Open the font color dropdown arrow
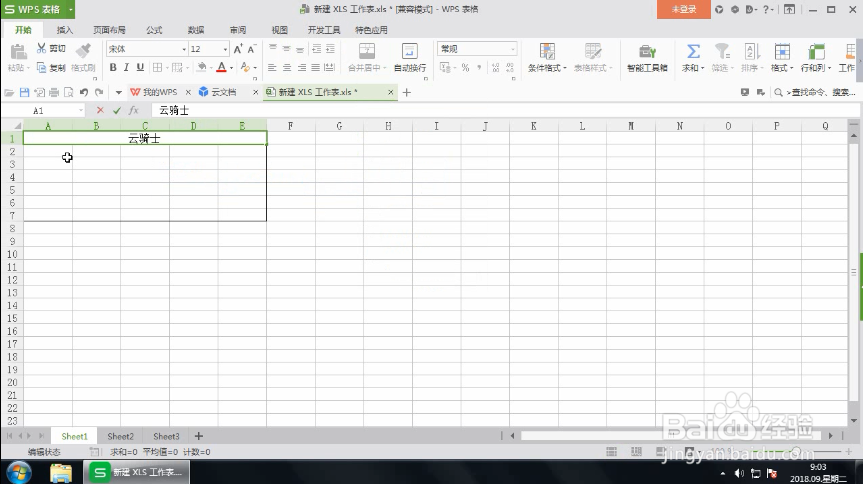Image resolution: width=863 pixels, height=484 pixels. pos(231,68)
